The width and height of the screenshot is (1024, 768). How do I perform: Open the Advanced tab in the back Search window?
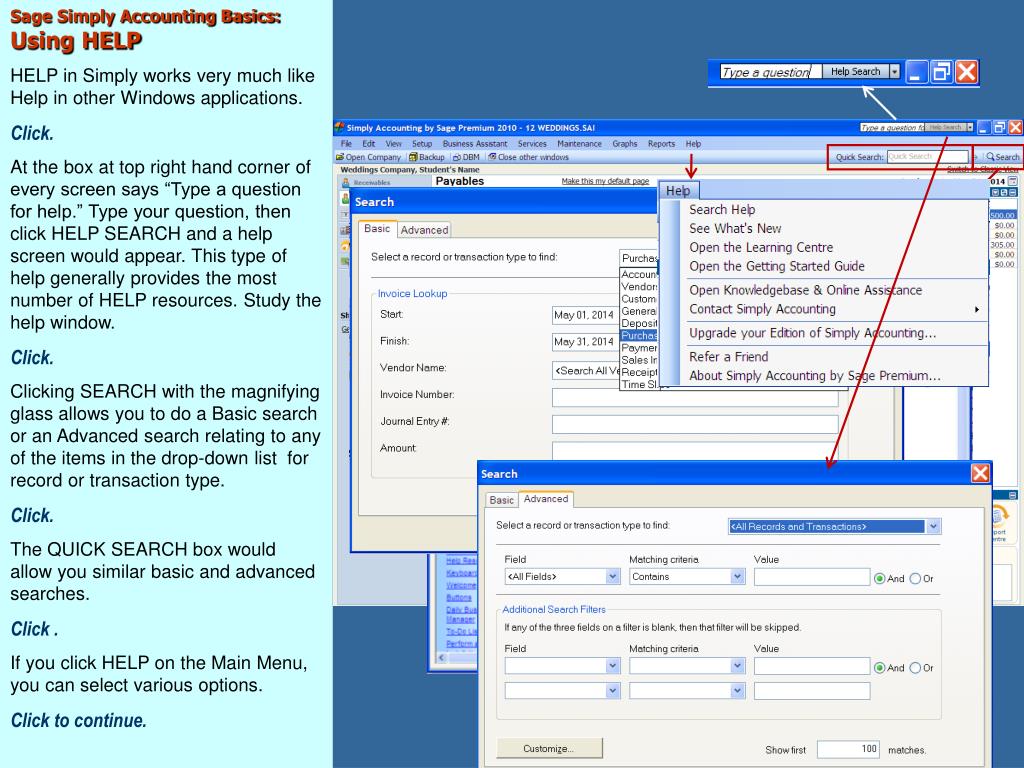pyautogui.click(x=424, y=230)
